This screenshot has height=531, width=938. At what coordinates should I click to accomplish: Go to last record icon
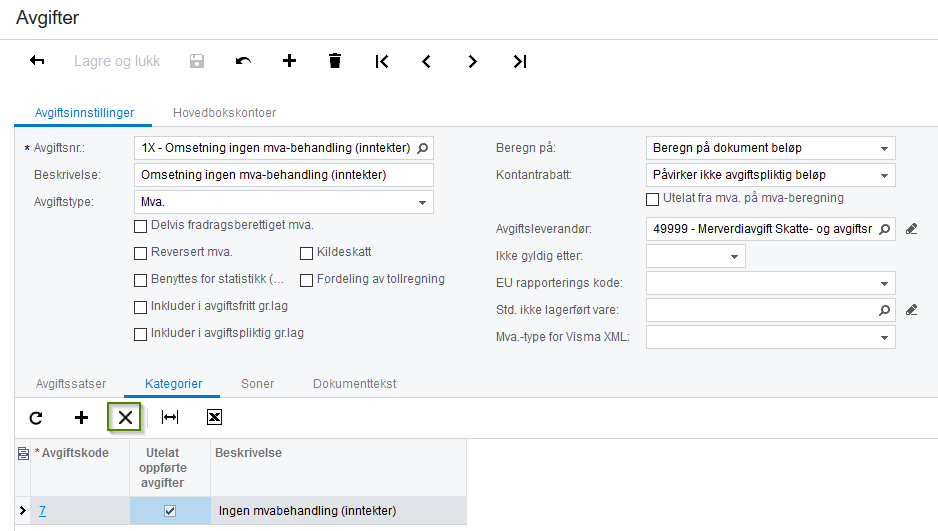tap(519, 61)
